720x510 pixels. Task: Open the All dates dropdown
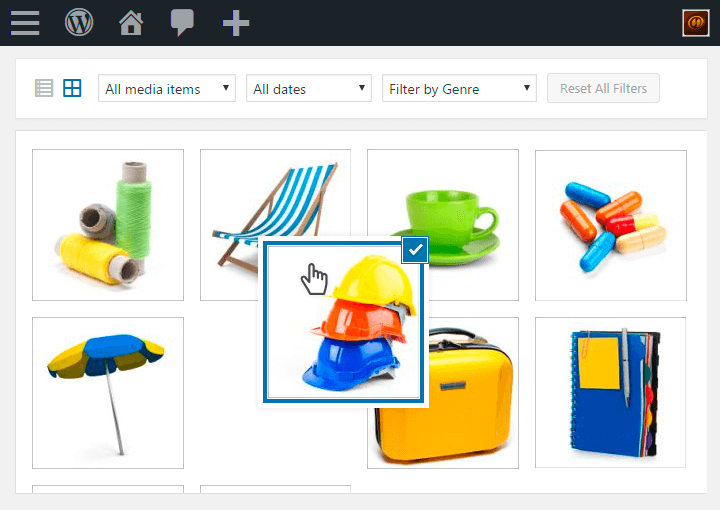[309, 88]
